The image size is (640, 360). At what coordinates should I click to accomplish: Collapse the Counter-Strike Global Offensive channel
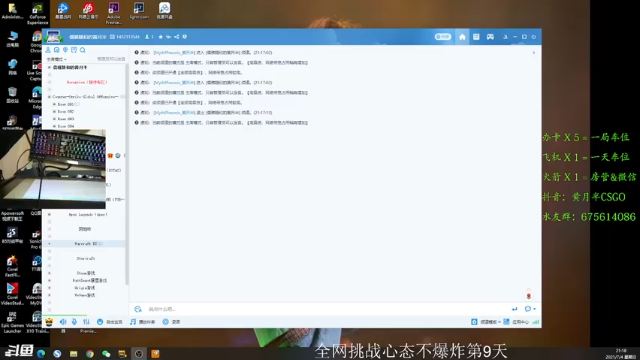tap(49, 97)
